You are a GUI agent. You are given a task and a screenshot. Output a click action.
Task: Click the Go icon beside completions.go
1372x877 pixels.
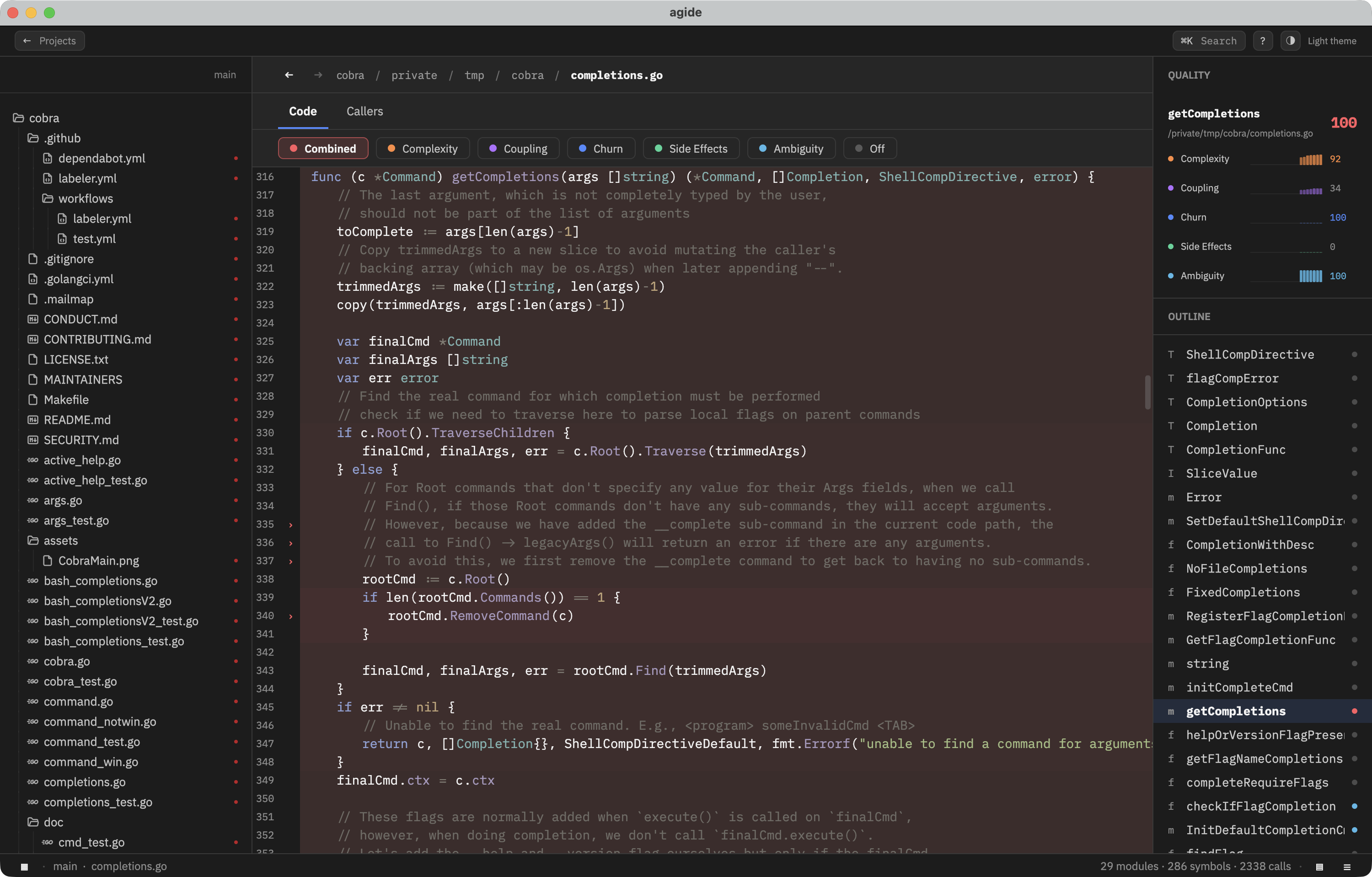tap(33, 782)
